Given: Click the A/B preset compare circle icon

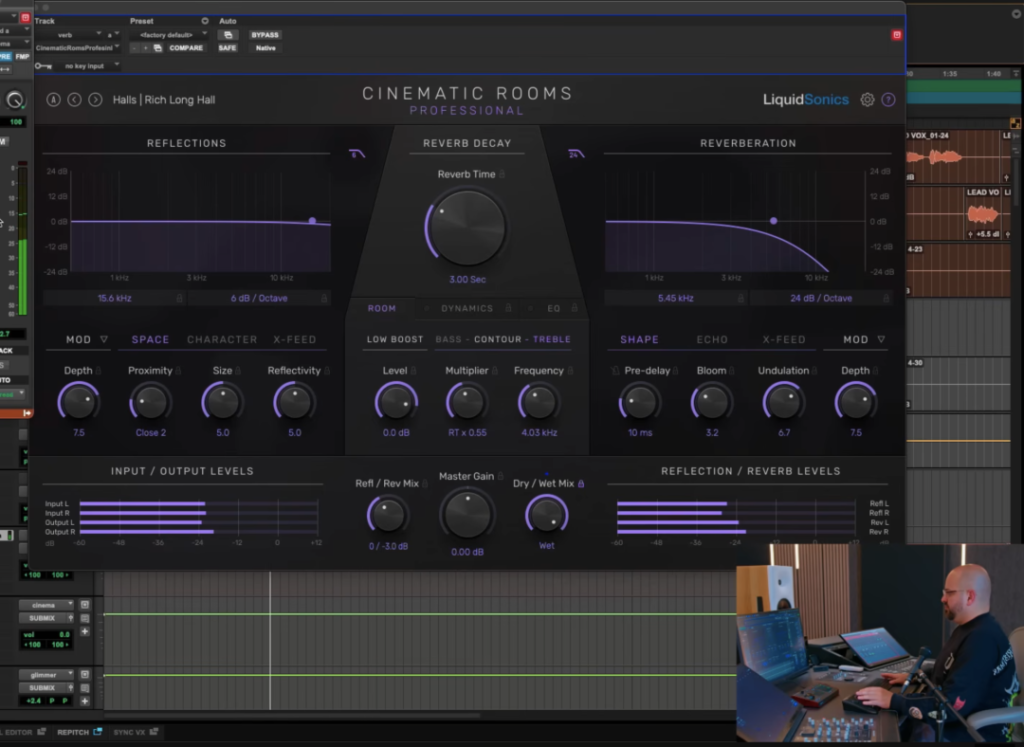Looking at the screenshot, I should tap(53, 100).
